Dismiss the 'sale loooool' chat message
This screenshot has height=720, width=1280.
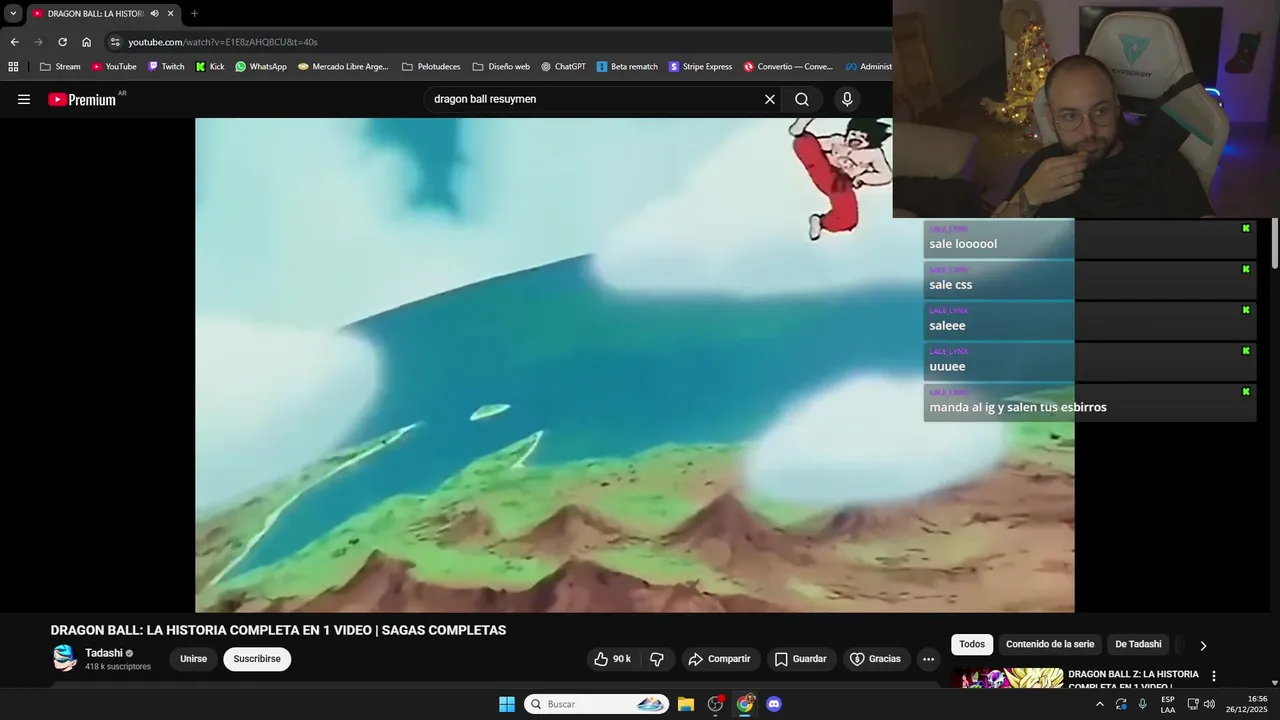pos(1246,229)
